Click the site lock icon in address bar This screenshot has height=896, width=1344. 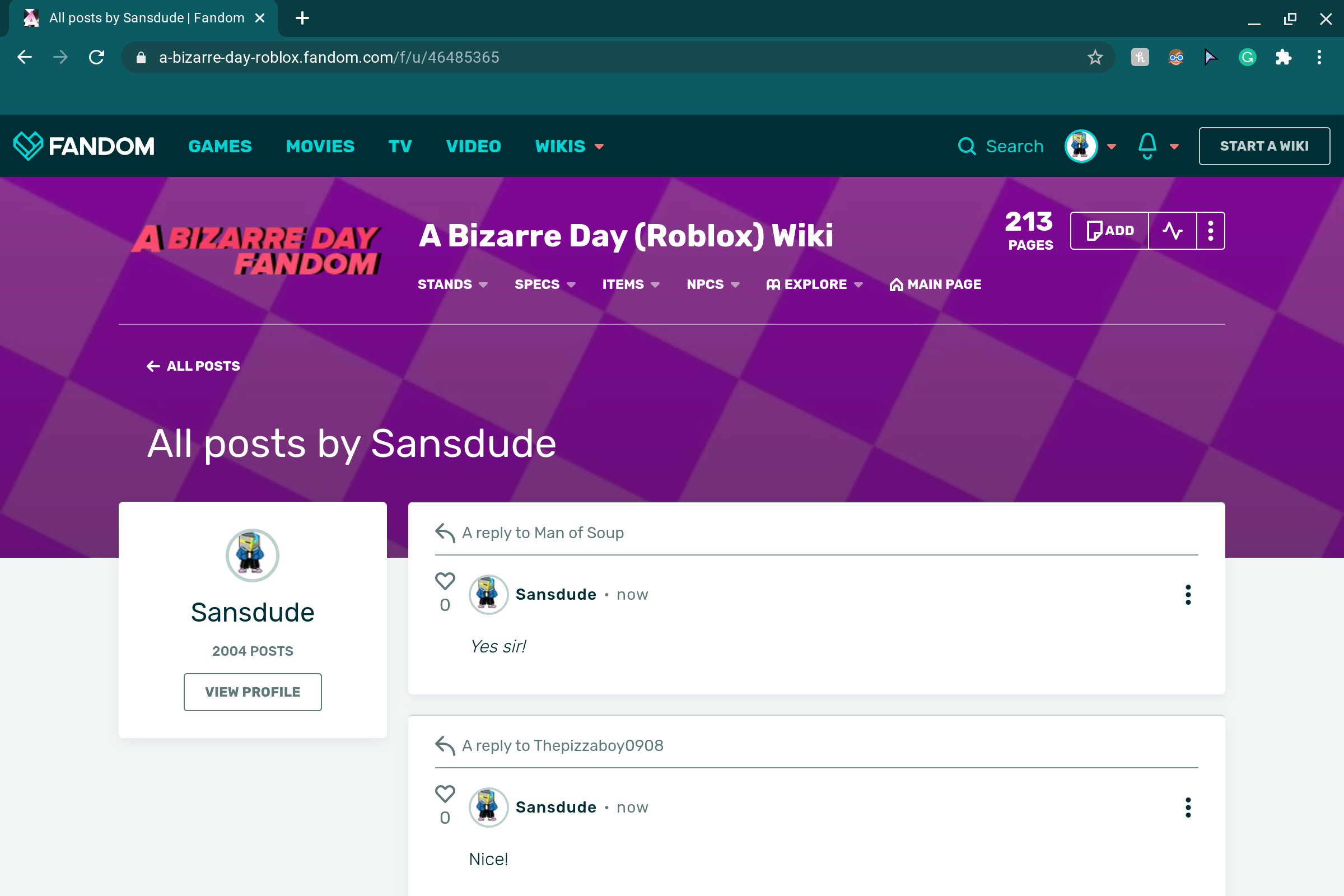point(141,57)
